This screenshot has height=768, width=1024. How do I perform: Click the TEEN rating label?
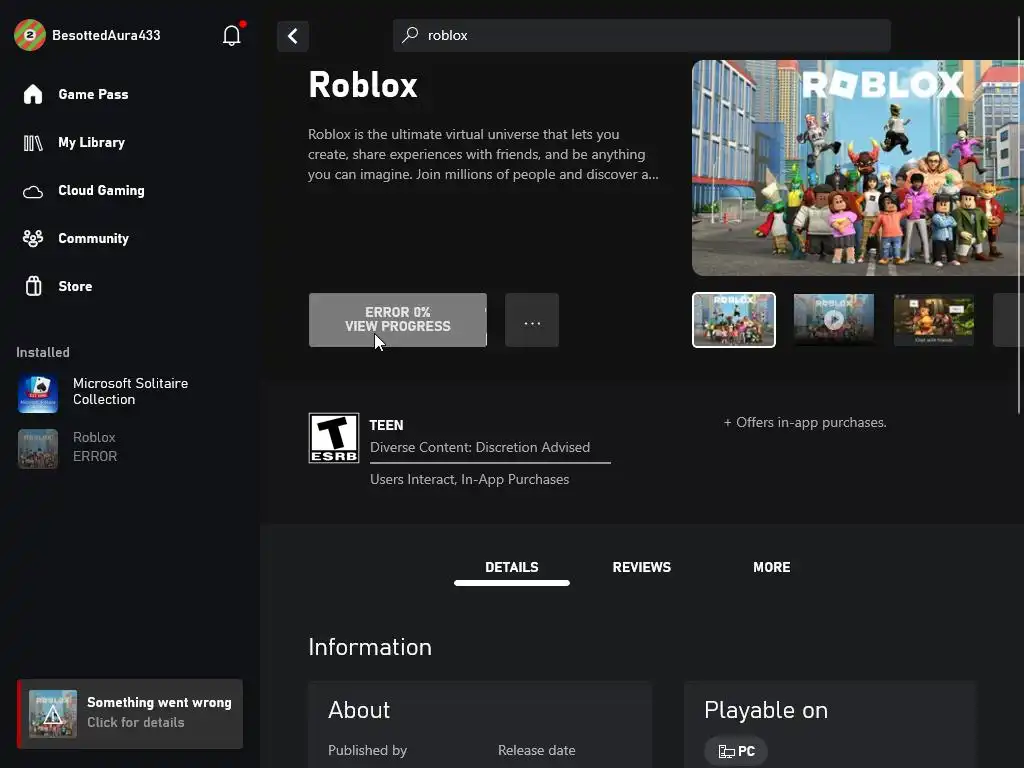pyautogui.click(x=386, y=425)
